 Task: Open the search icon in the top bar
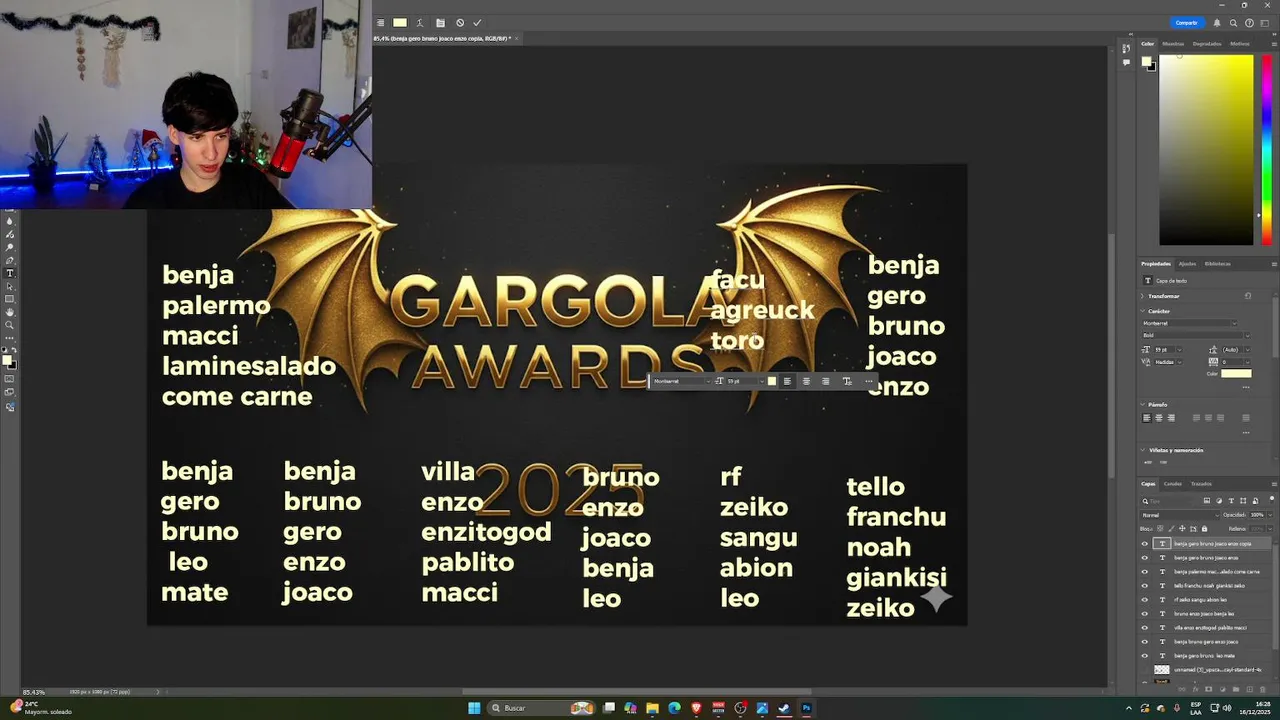click(x=1234, y=23)
